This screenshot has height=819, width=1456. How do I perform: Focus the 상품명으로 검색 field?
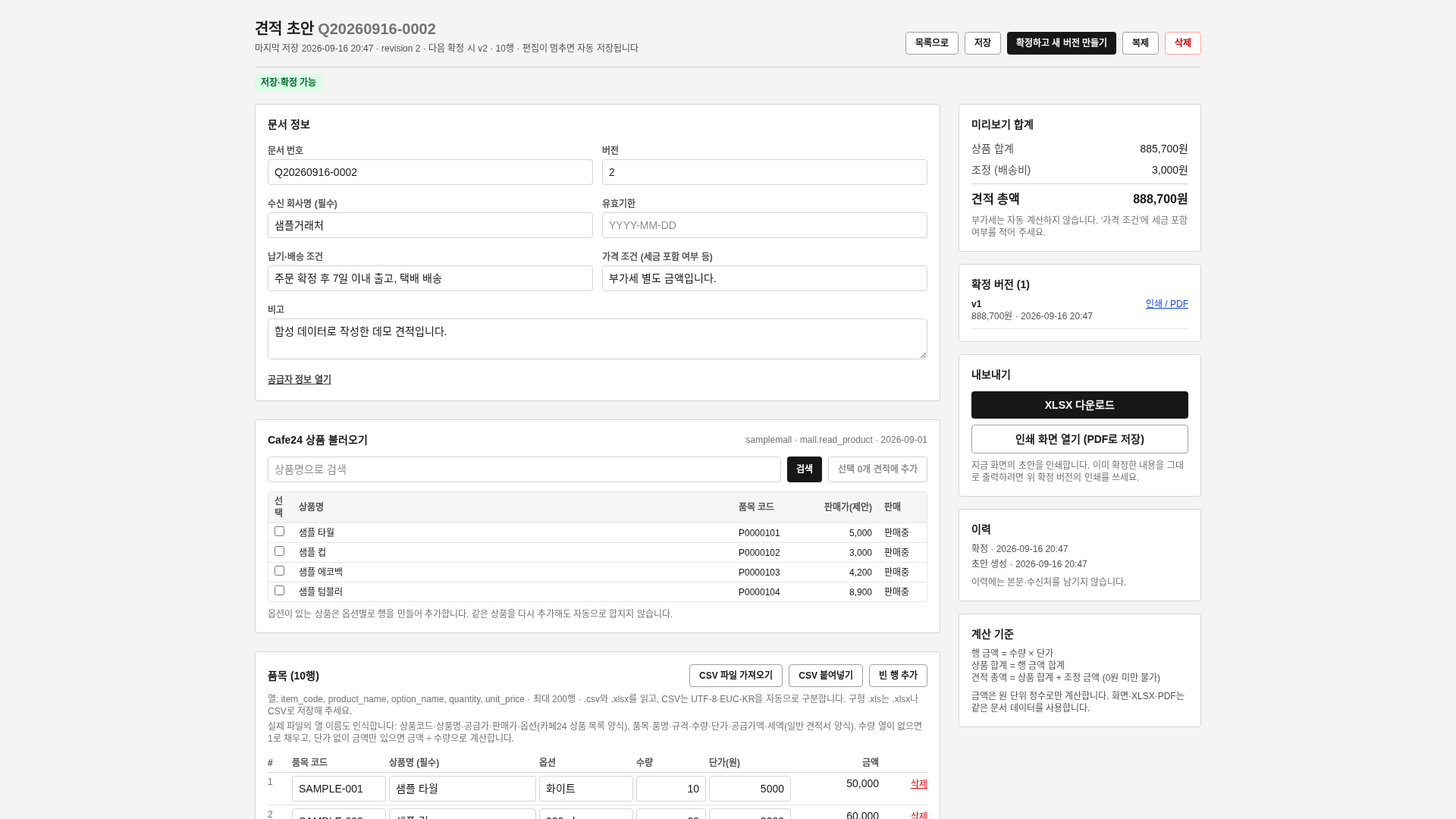(x=524, y=469)
